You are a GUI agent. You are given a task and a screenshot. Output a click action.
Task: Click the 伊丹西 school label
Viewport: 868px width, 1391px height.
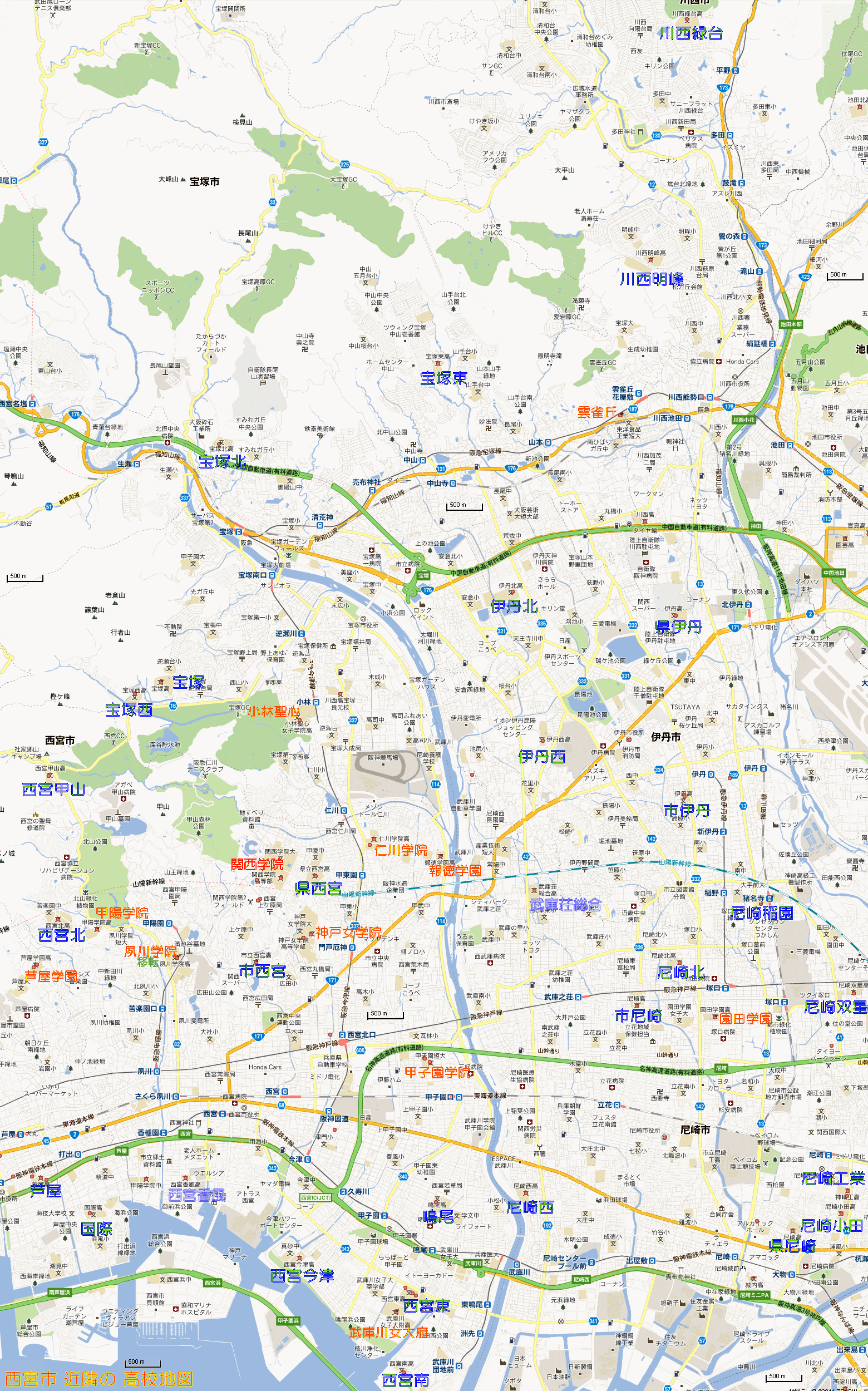coord(542,756)
